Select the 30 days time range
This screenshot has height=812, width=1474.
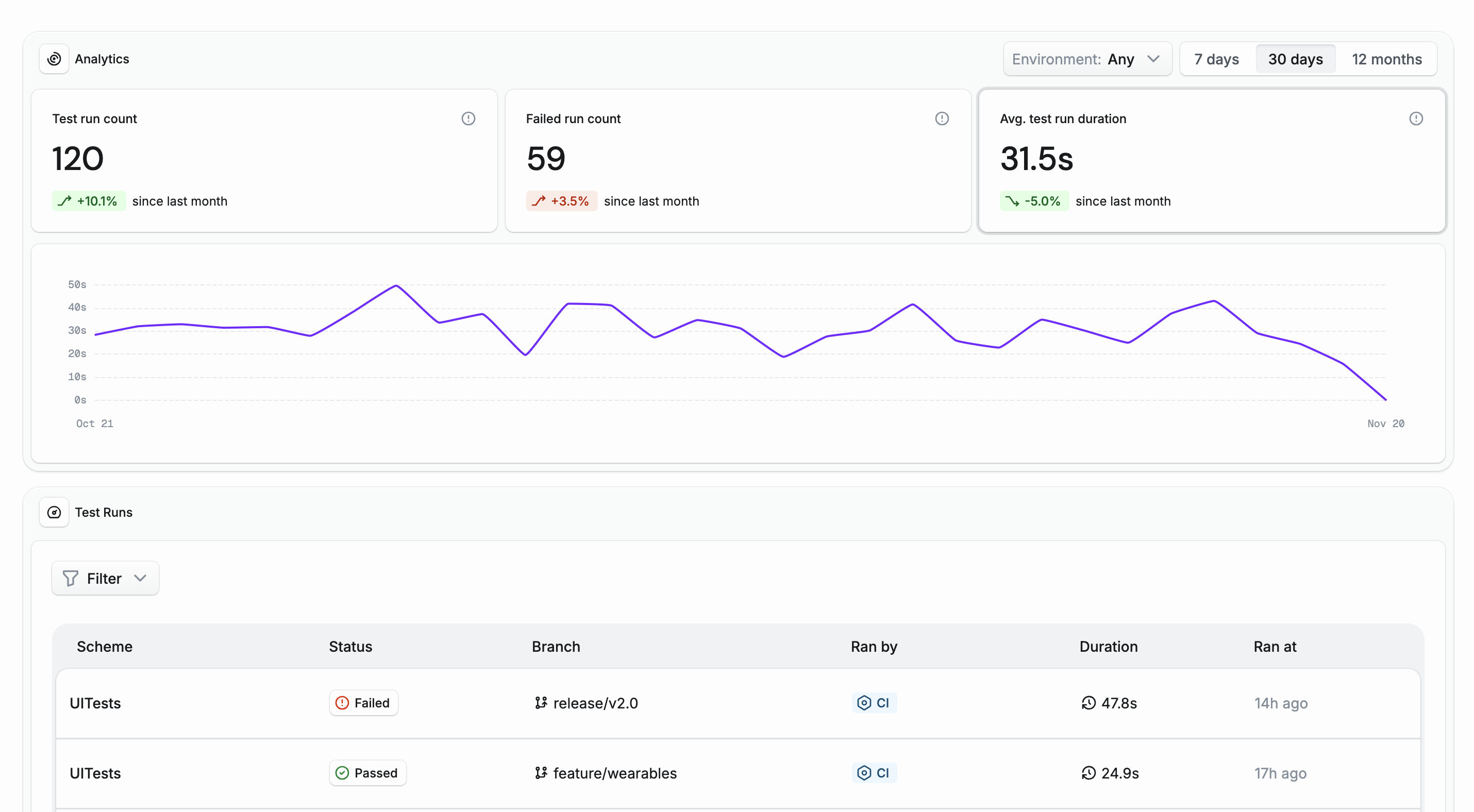tap(1296, 58)
